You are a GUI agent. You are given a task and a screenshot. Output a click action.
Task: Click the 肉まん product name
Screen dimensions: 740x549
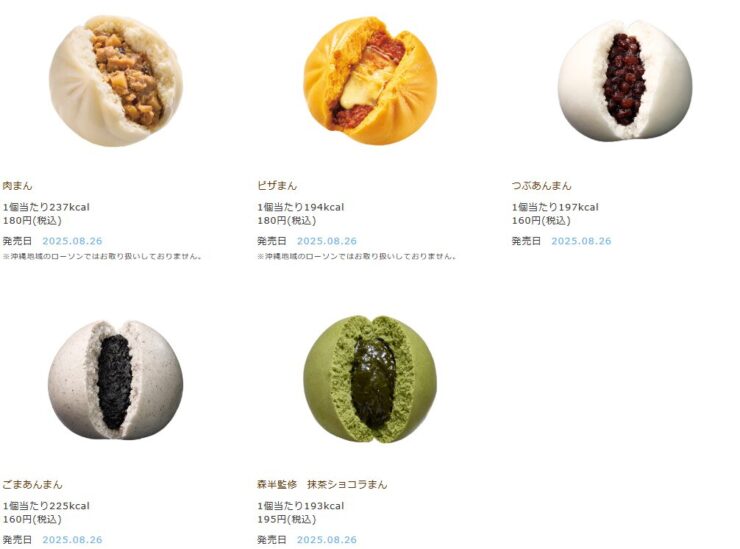point(17,186)
